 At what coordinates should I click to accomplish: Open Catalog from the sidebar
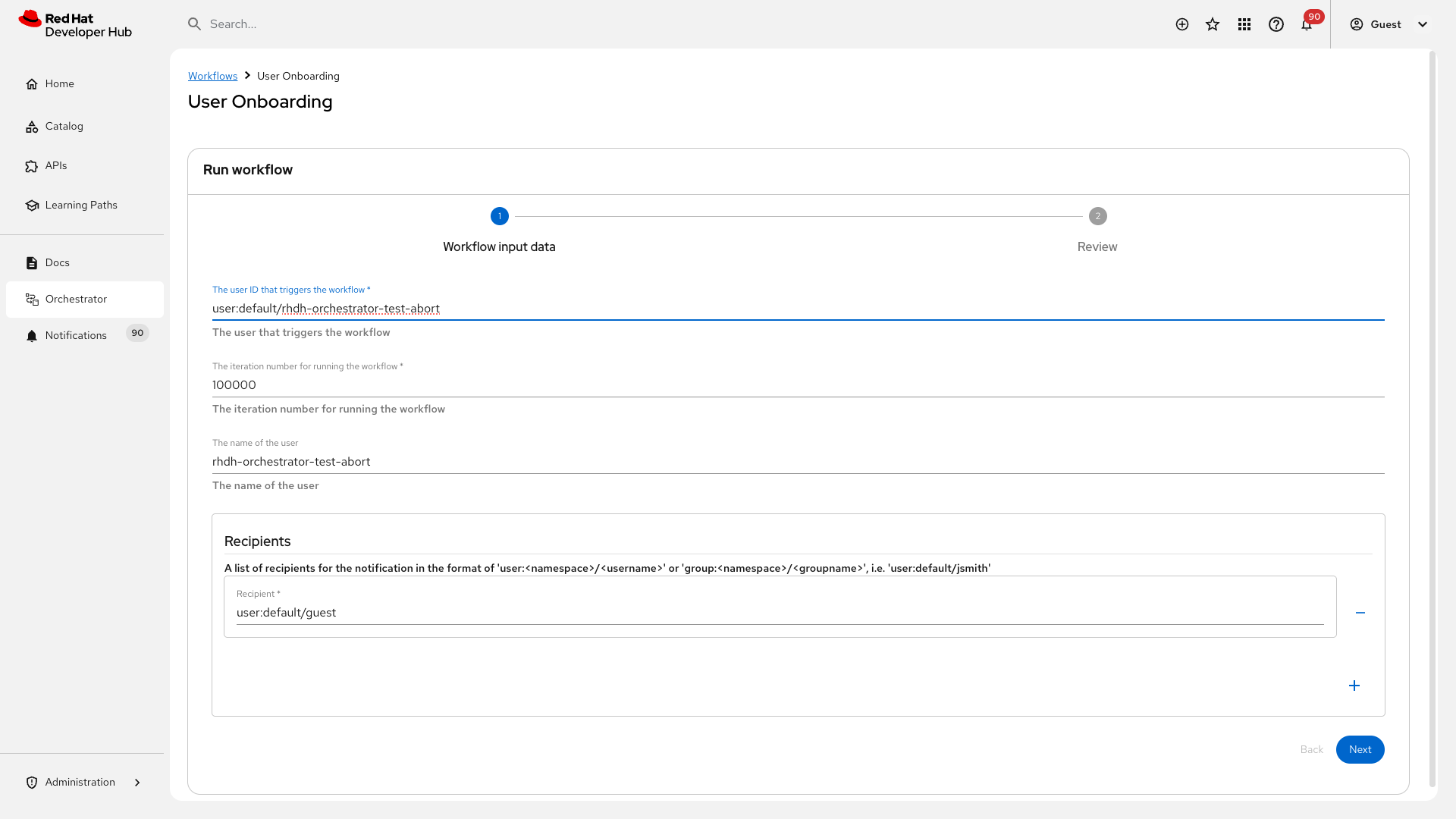pyautogui.click(x=64, y=127)
